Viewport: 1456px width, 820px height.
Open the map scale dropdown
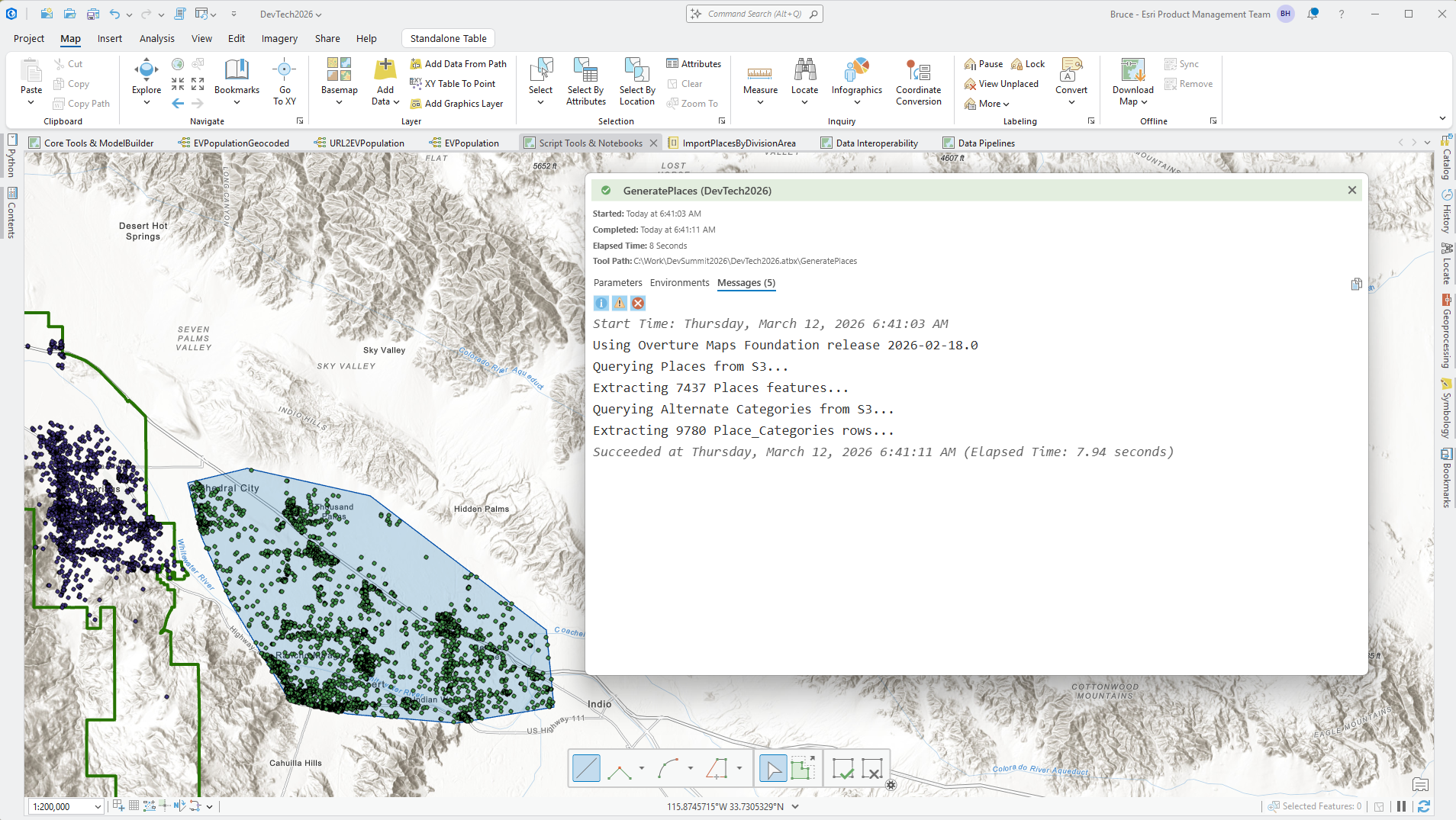click(x=98, y=807)
